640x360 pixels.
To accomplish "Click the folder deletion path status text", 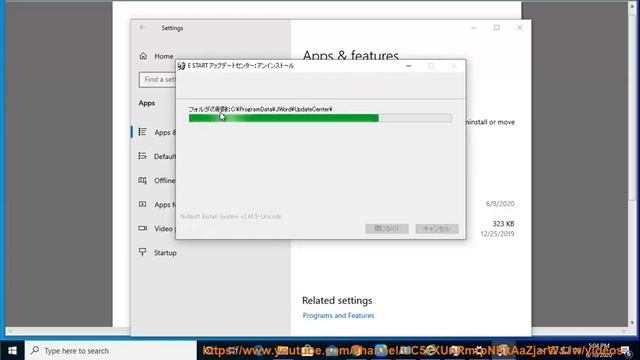I will coord(260,109).
